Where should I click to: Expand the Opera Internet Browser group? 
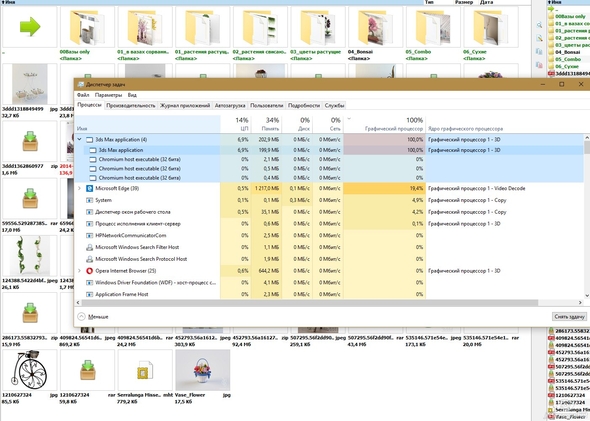click(x=79, y=271)
